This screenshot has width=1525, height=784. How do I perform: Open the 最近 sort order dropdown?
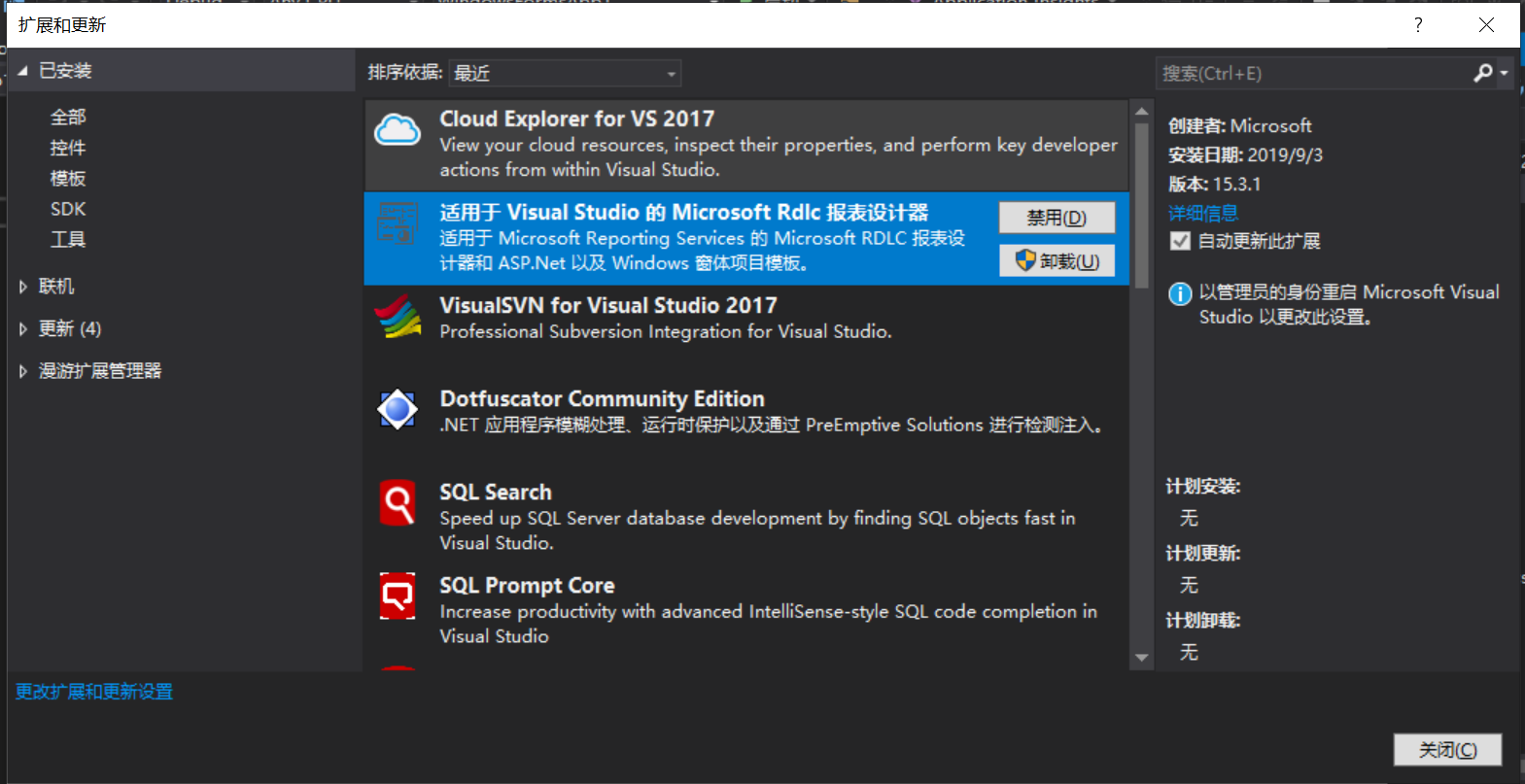click(564, 72)
